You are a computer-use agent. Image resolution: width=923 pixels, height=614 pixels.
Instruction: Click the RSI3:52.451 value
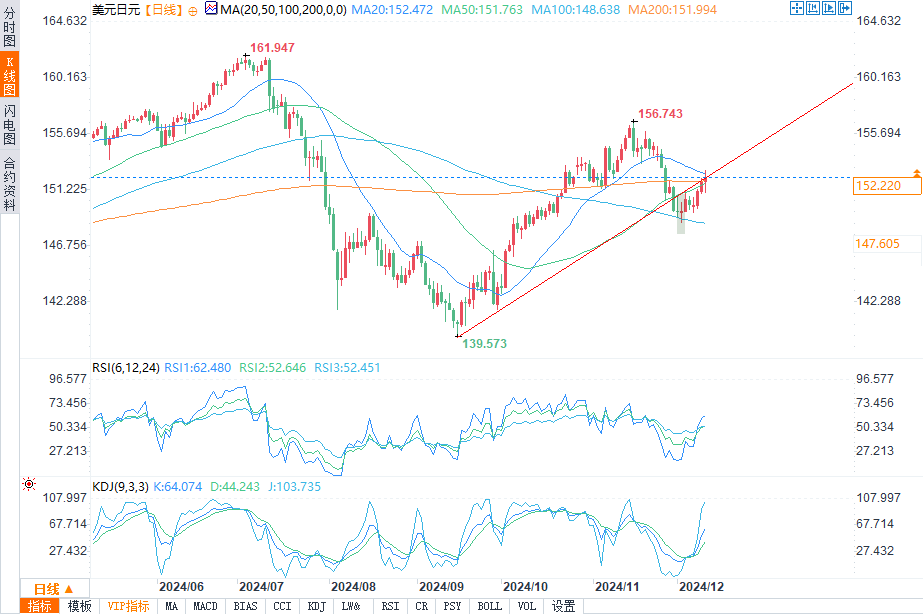pos(347,368)
